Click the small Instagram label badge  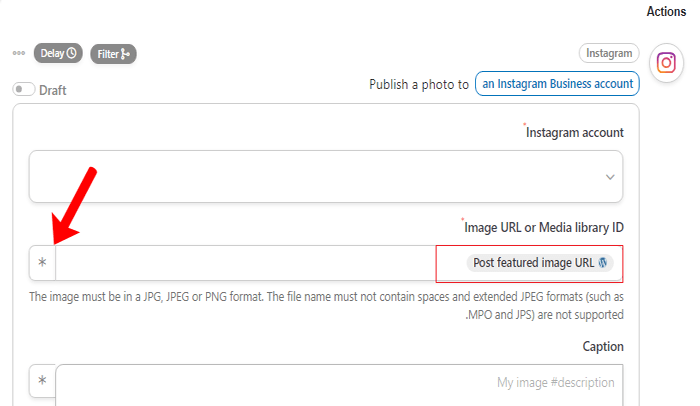608,53
